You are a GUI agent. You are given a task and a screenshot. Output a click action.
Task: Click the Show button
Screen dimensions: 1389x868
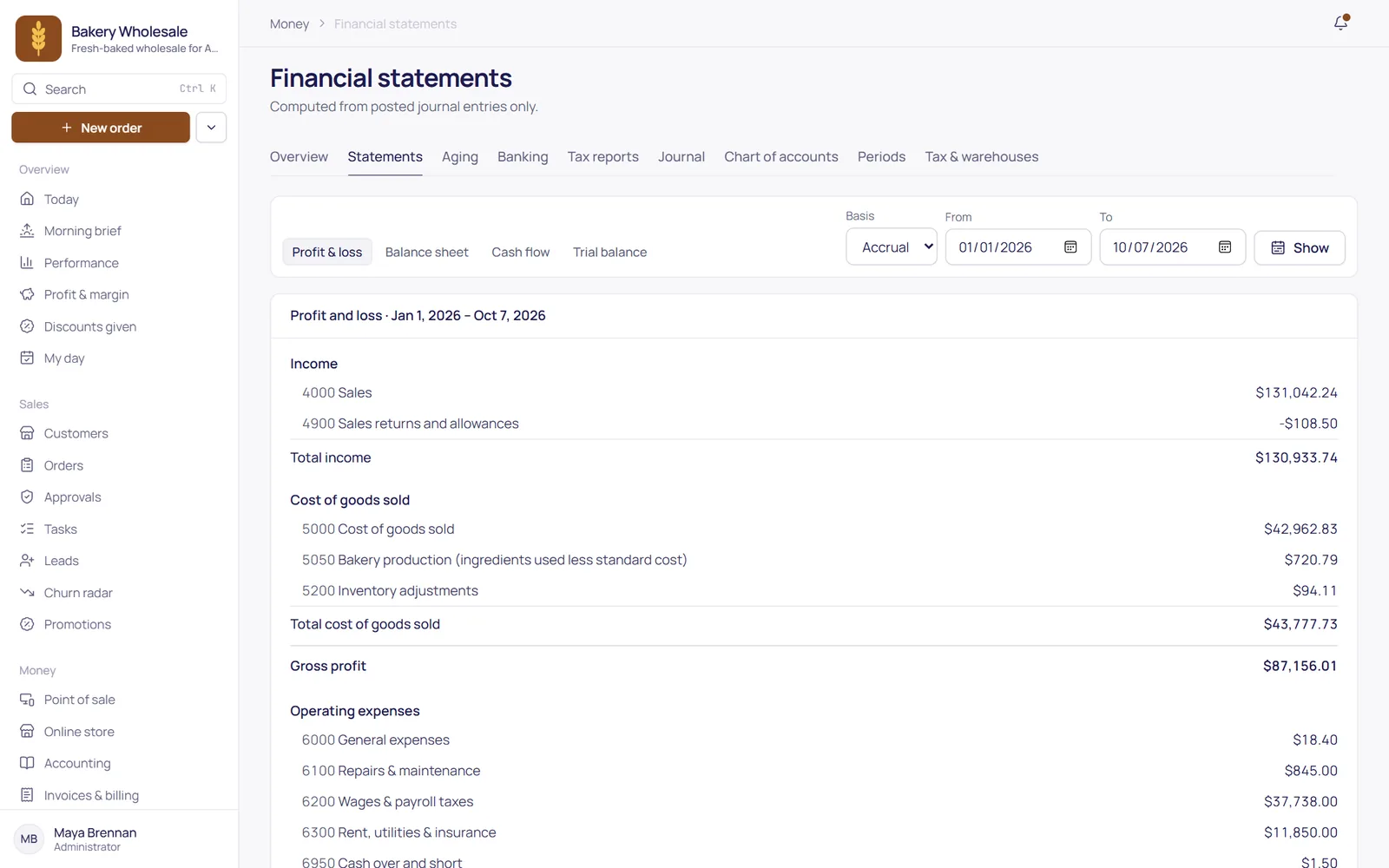(x=1300, y=247)
